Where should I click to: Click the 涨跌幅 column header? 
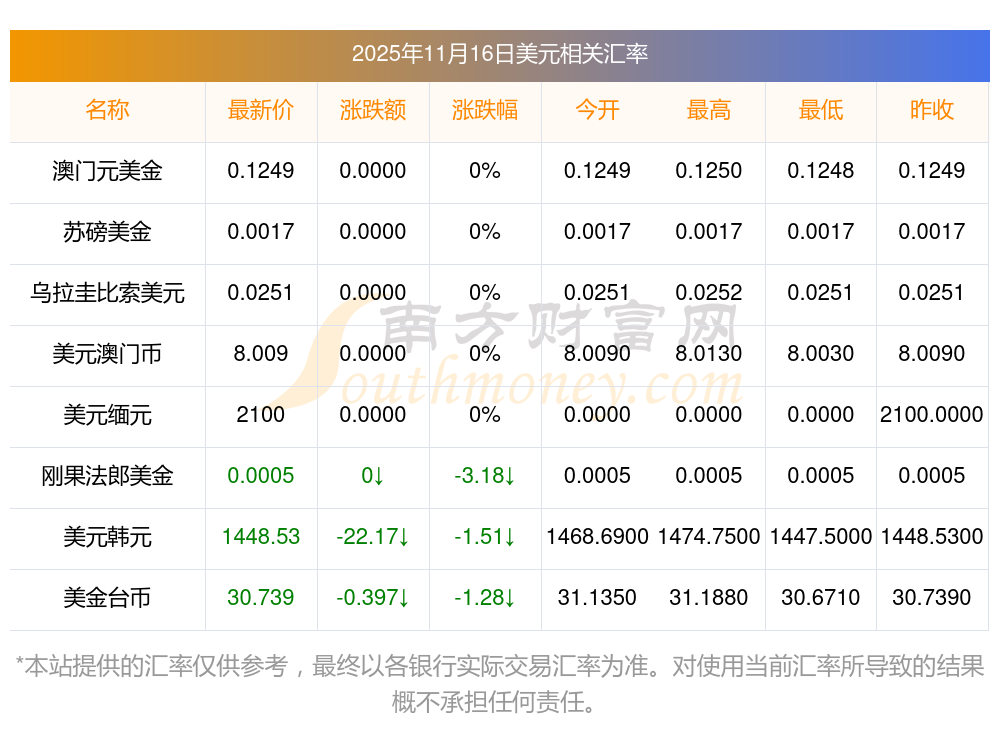click(484, 110)
